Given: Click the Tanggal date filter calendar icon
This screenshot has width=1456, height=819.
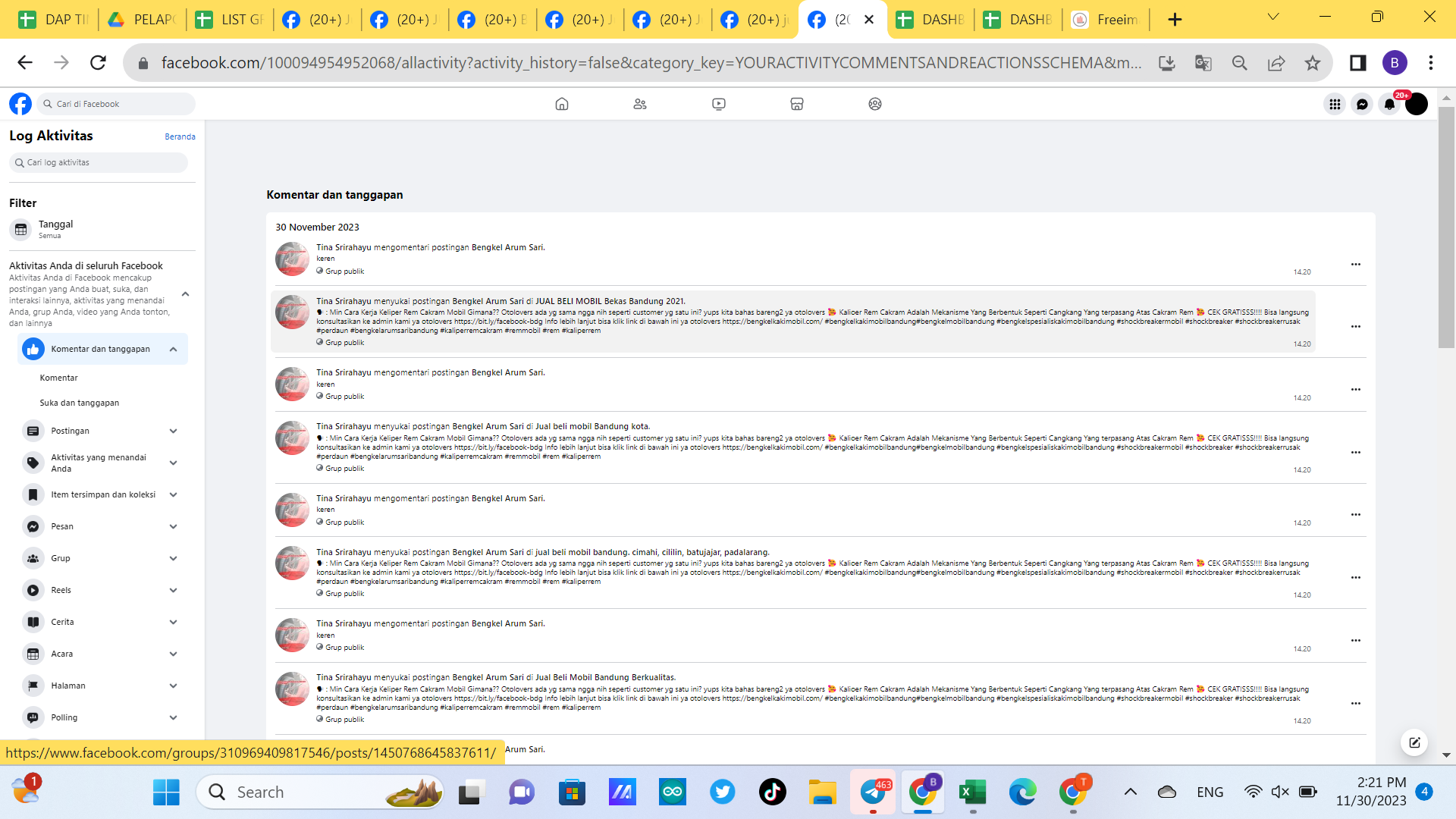Looking at the screenshot, I should click(21, 229).
